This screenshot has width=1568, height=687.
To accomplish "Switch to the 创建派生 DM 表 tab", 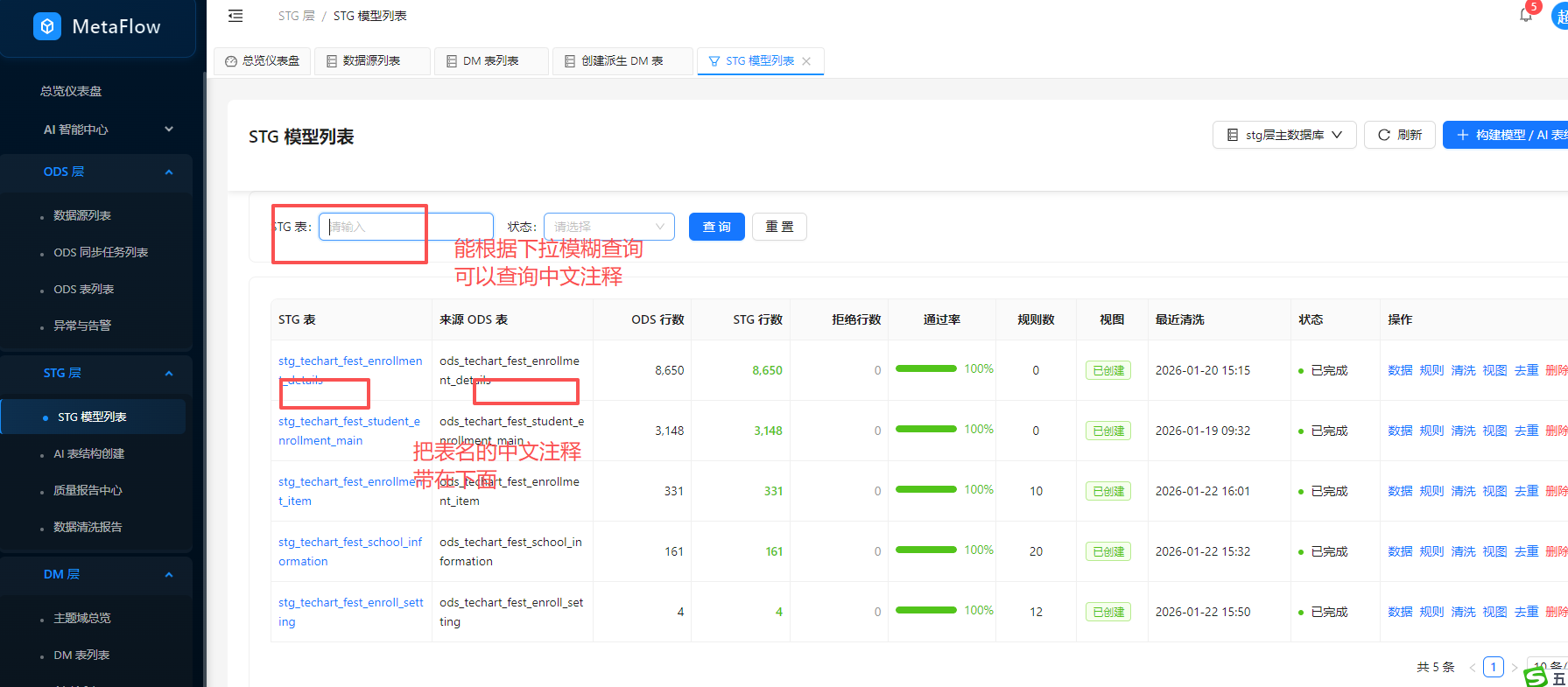I will [x=622, y=61].
